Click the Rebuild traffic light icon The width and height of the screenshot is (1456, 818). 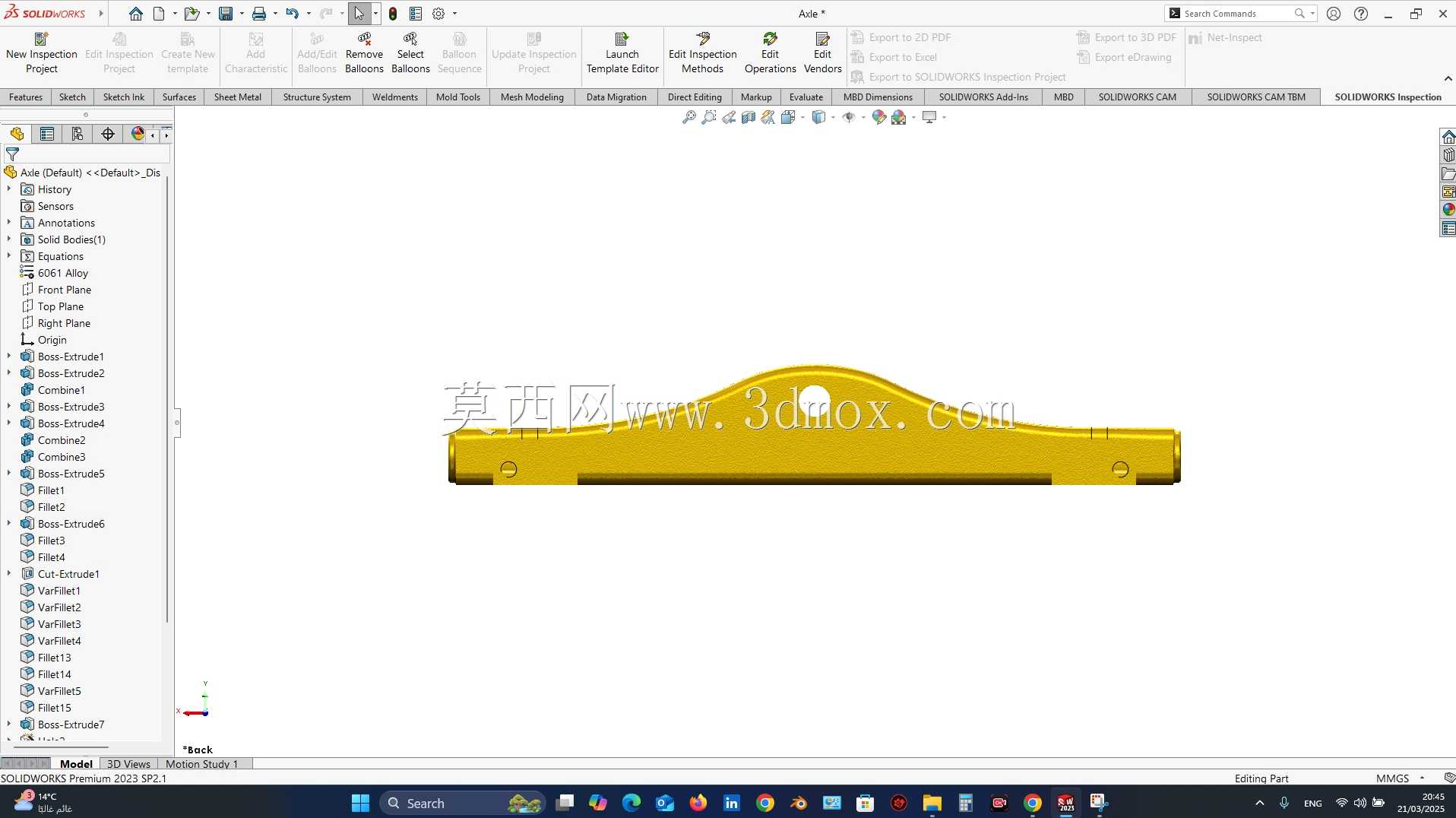pyautogui.click(x=393, y=14)
